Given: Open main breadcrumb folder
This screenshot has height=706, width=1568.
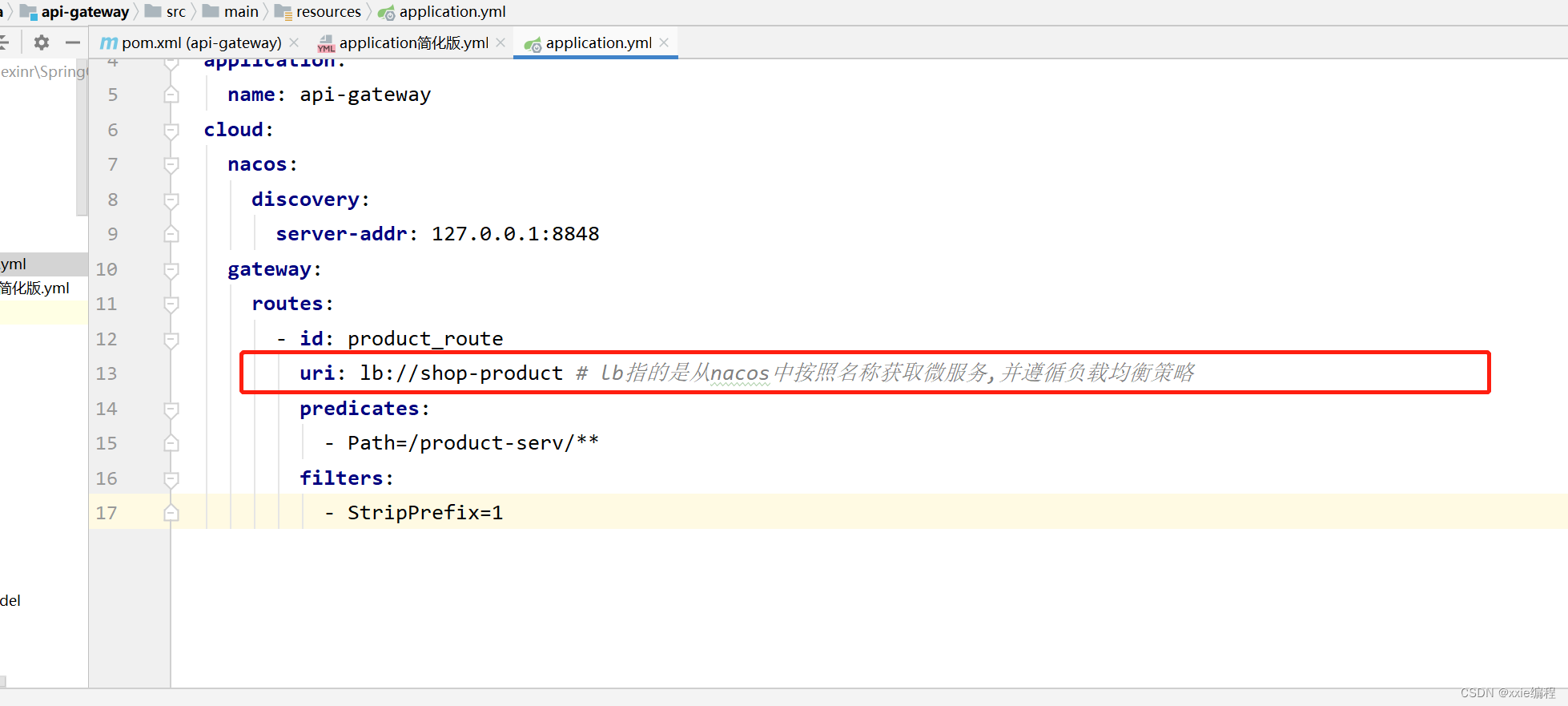Looking at the screenshot, I should pos(231,11).
